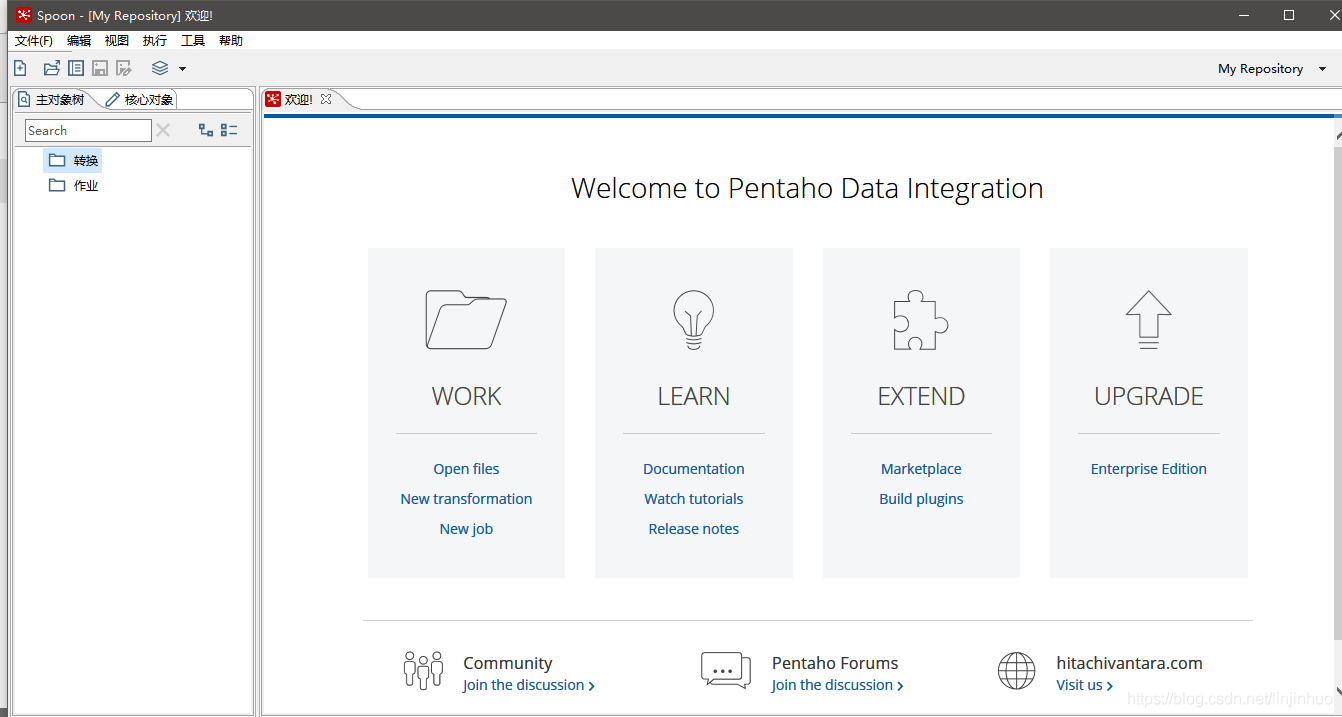Open the 帮助 menu

click(231, 41)
